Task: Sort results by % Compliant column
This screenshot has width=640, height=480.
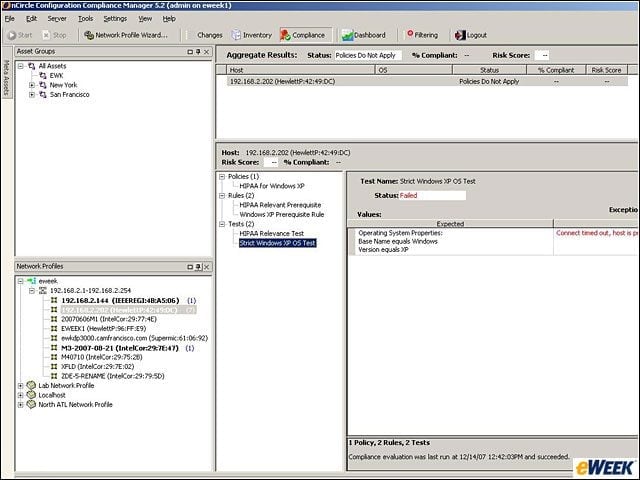Action: pos(556,70)
